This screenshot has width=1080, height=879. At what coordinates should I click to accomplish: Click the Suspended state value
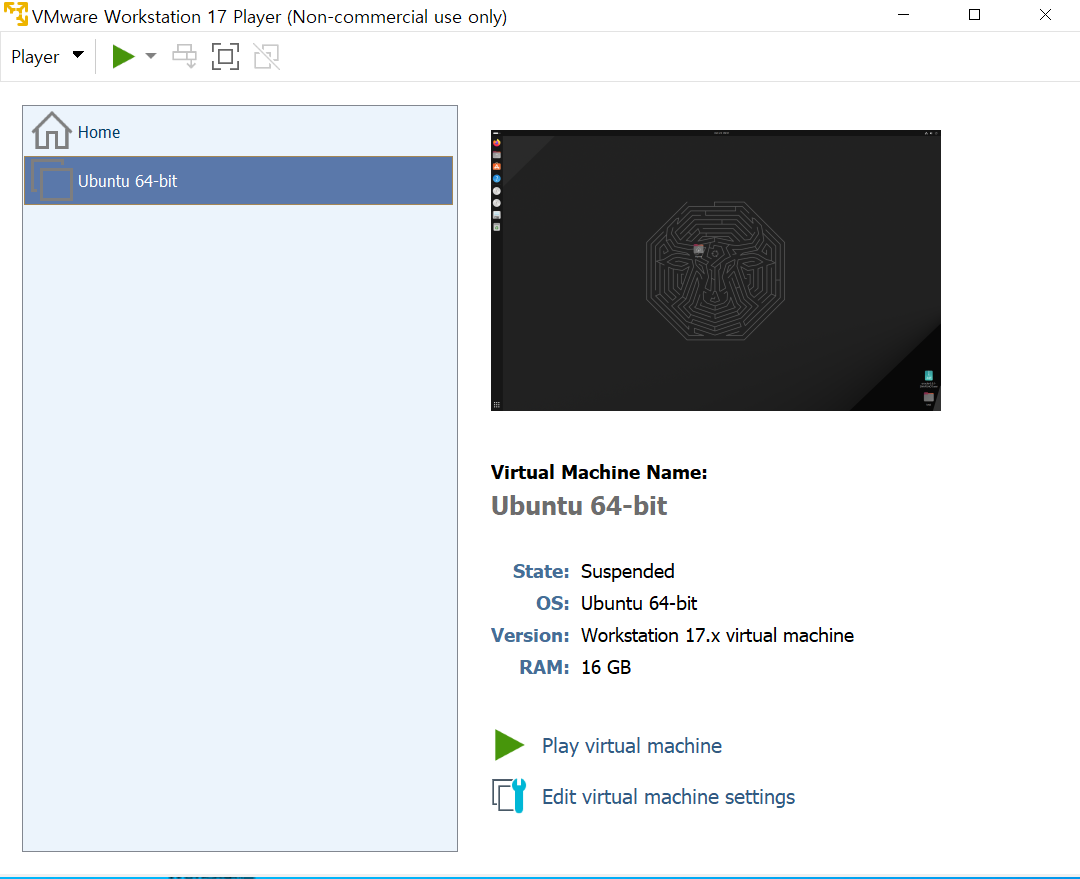[x=627, y=571]
